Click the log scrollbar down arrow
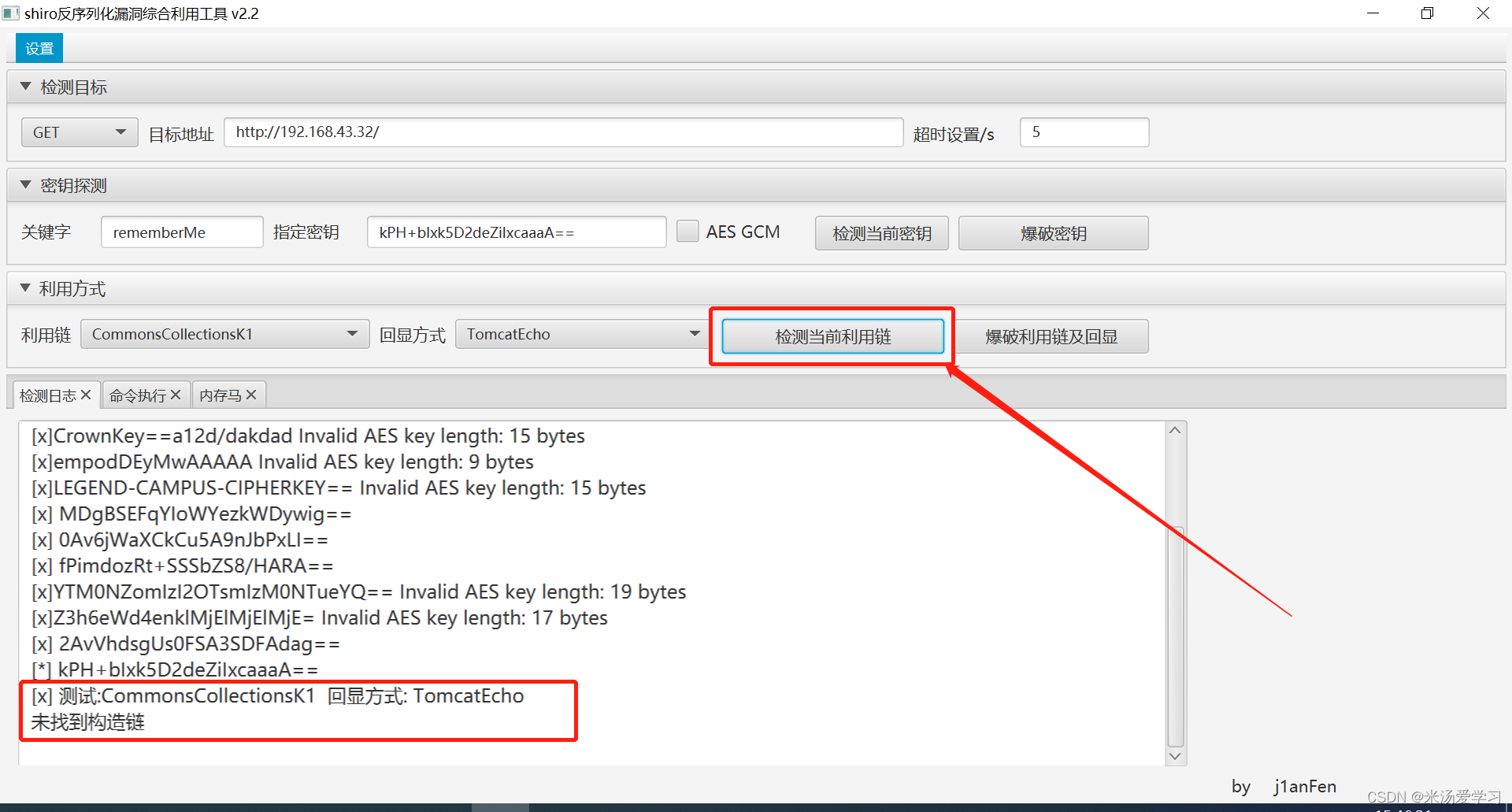This screenshot has height=812, width=1512. pos(1175,756)
